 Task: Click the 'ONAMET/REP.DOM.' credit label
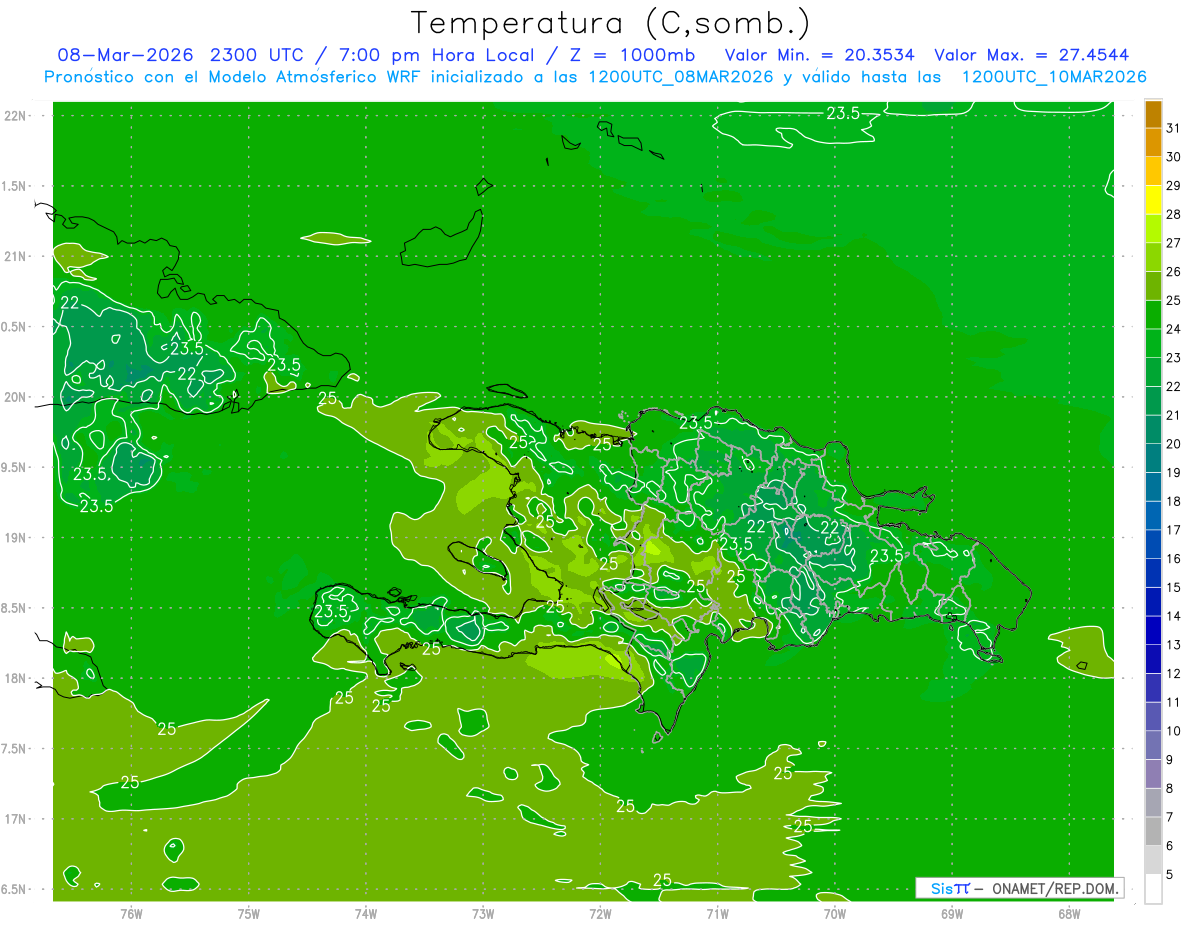pos(1049,888)
